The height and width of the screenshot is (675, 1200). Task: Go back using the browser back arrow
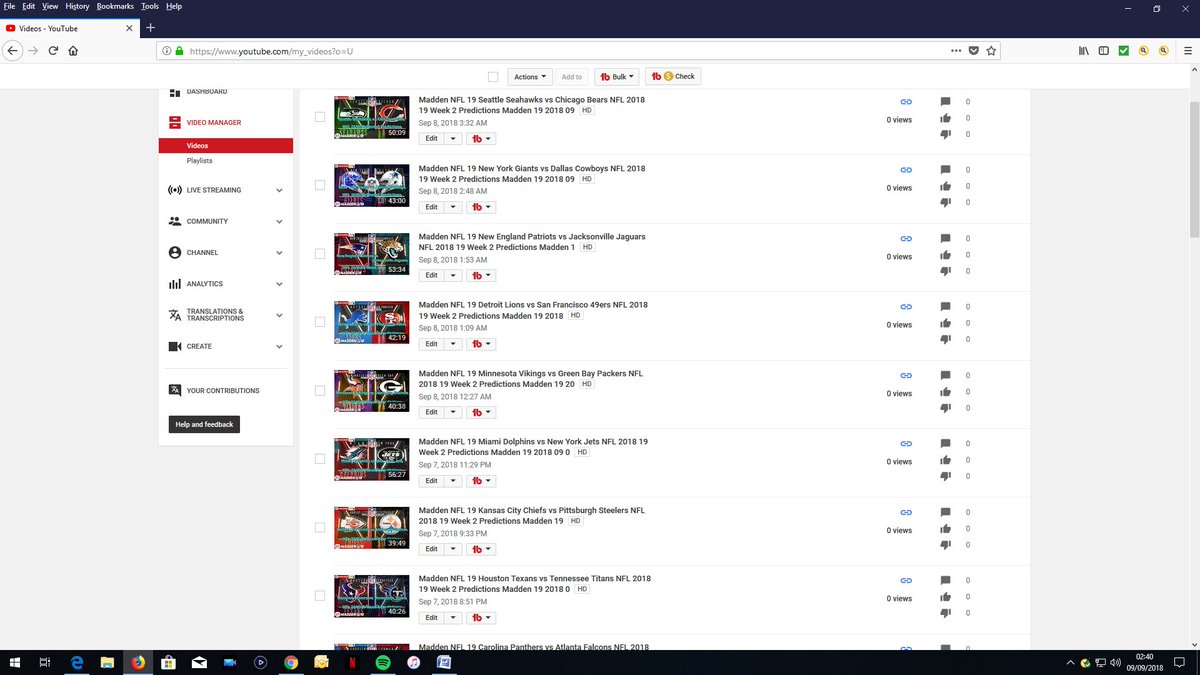pos(13,51)
